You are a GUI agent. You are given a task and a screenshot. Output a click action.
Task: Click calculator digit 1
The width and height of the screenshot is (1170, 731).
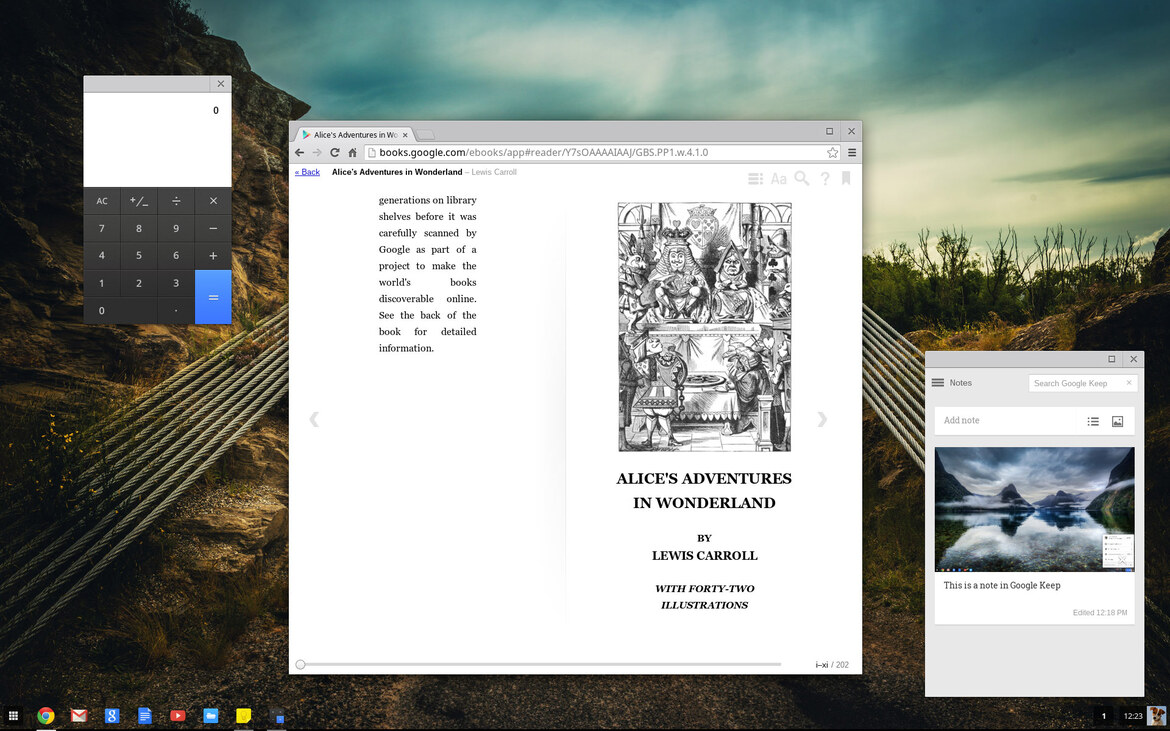click(101, 283)
